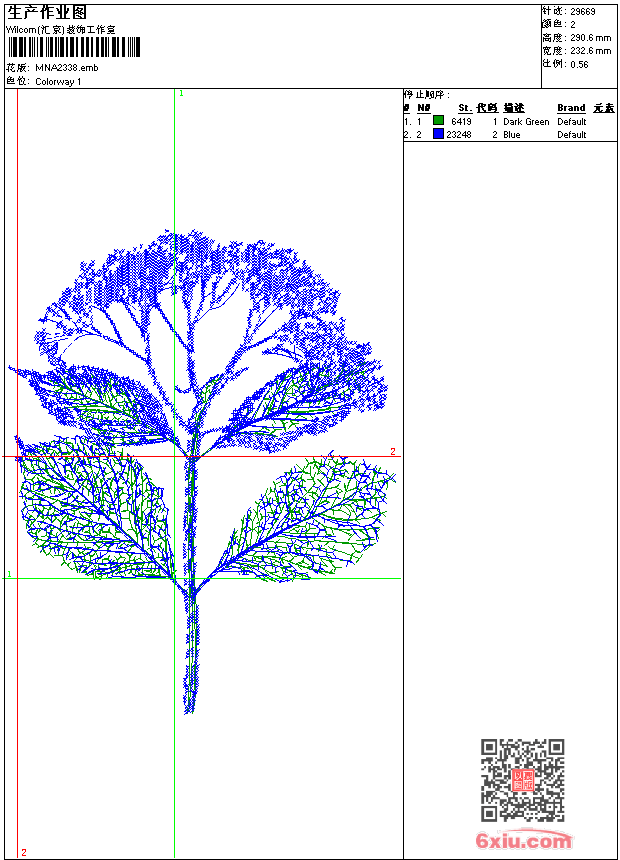Viewport: 620px width, 860px height.
Task: Select the MNA2338.emb file name
Action: coord(67,68)
